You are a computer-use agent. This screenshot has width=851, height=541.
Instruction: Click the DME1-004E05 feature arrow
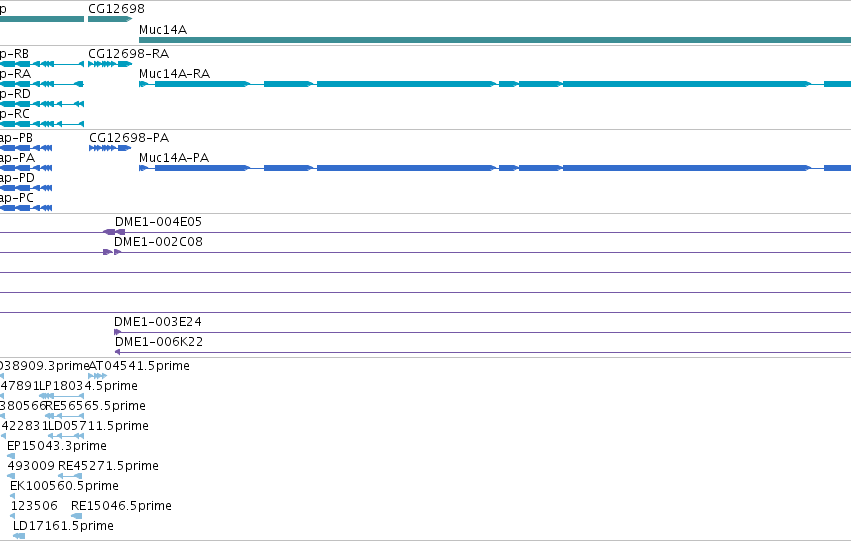114,232
